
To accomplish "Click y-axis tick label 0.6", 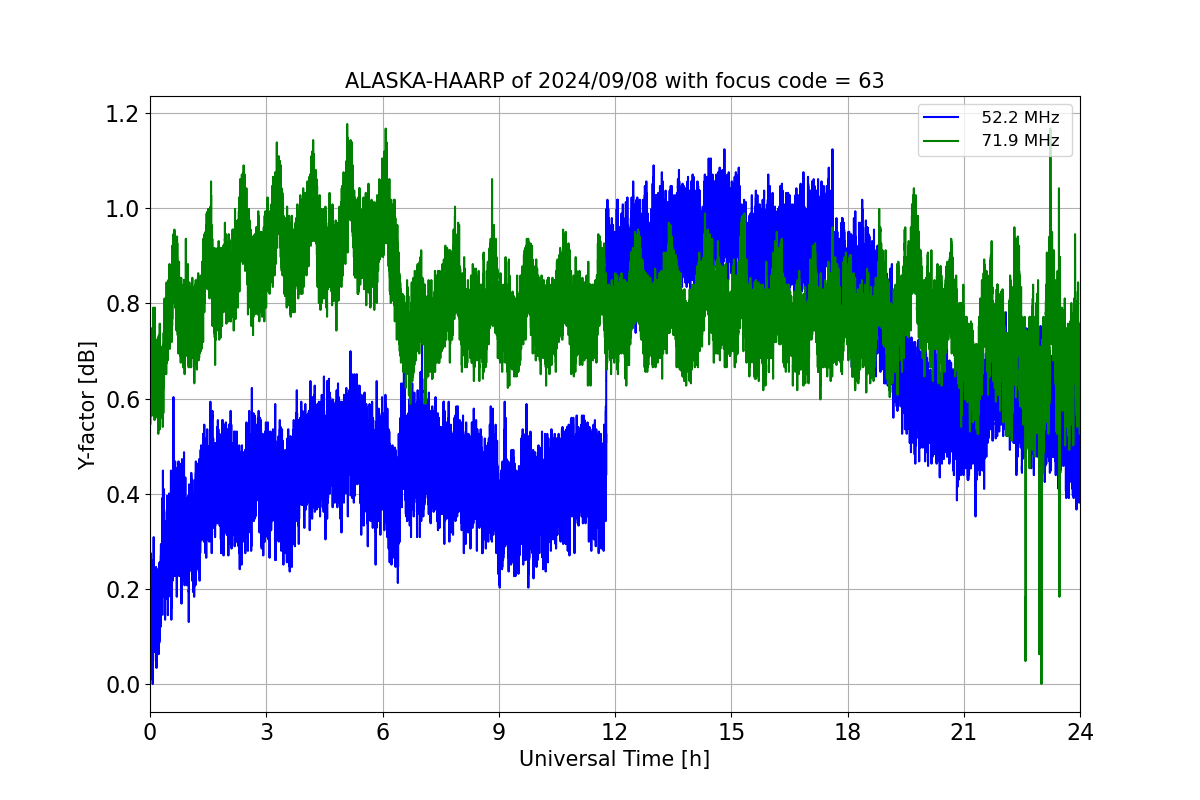I will (121, 399).
